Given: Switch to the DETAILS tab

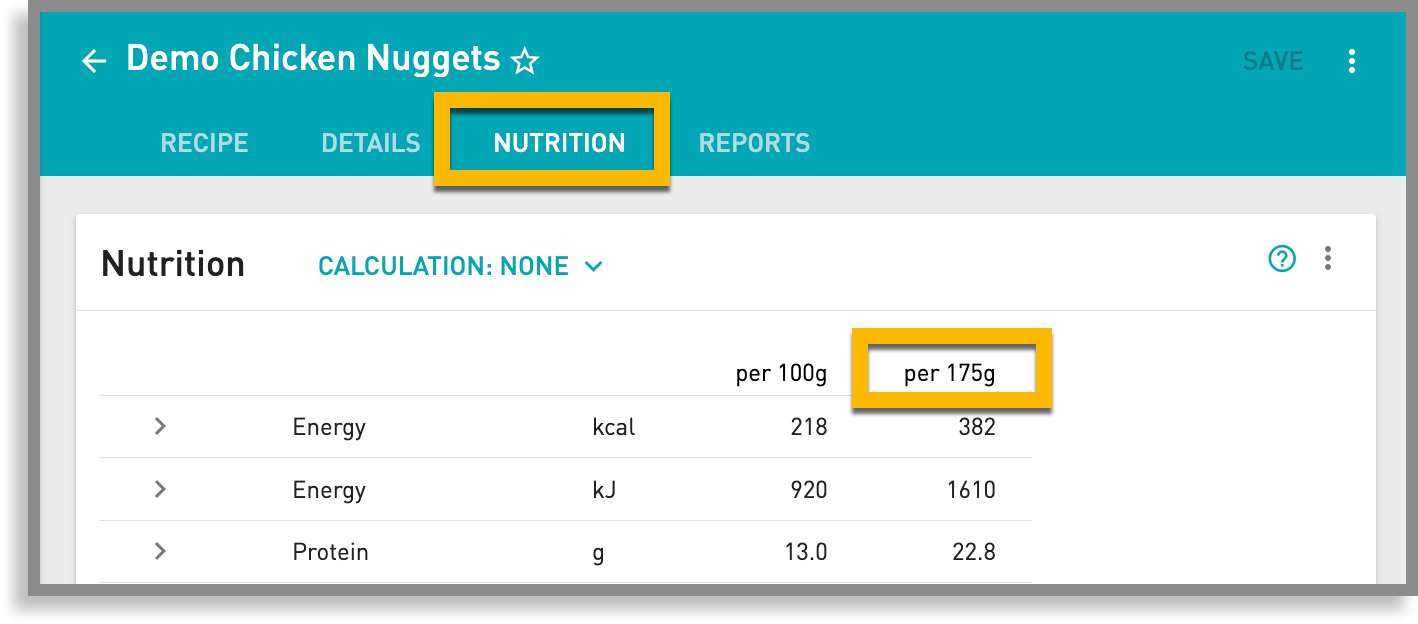Looking at the screenshot, I should [370, 142].
